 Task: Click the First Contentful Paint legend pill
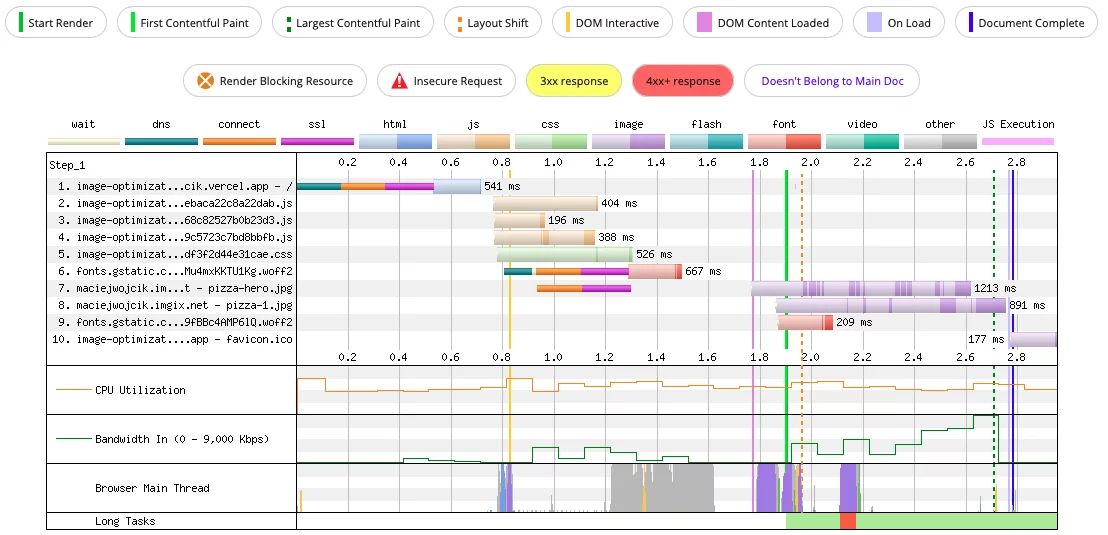click(x=189, y=23)
